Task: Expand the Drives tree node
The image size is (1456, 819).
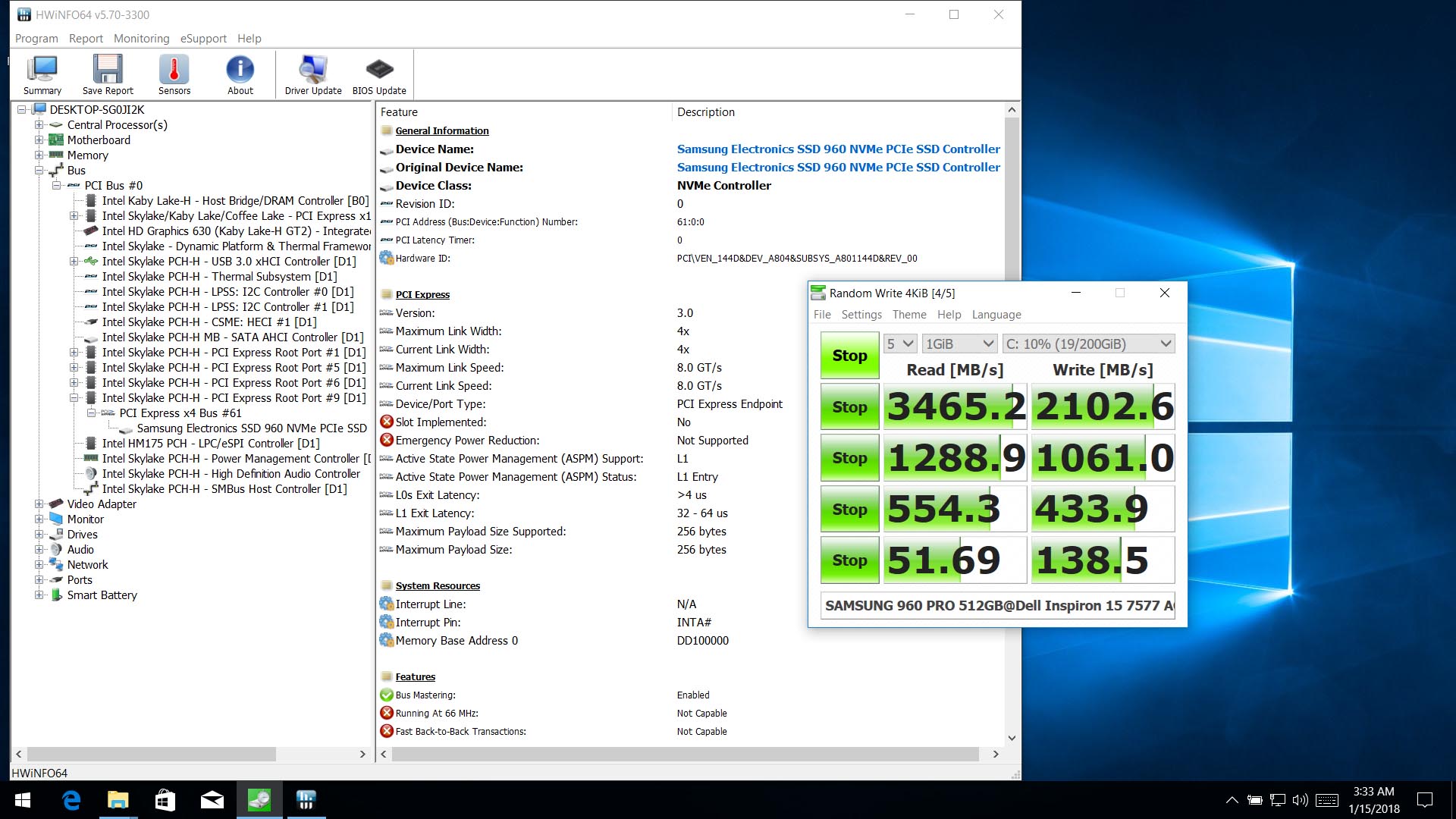Action: pos(39,535)
